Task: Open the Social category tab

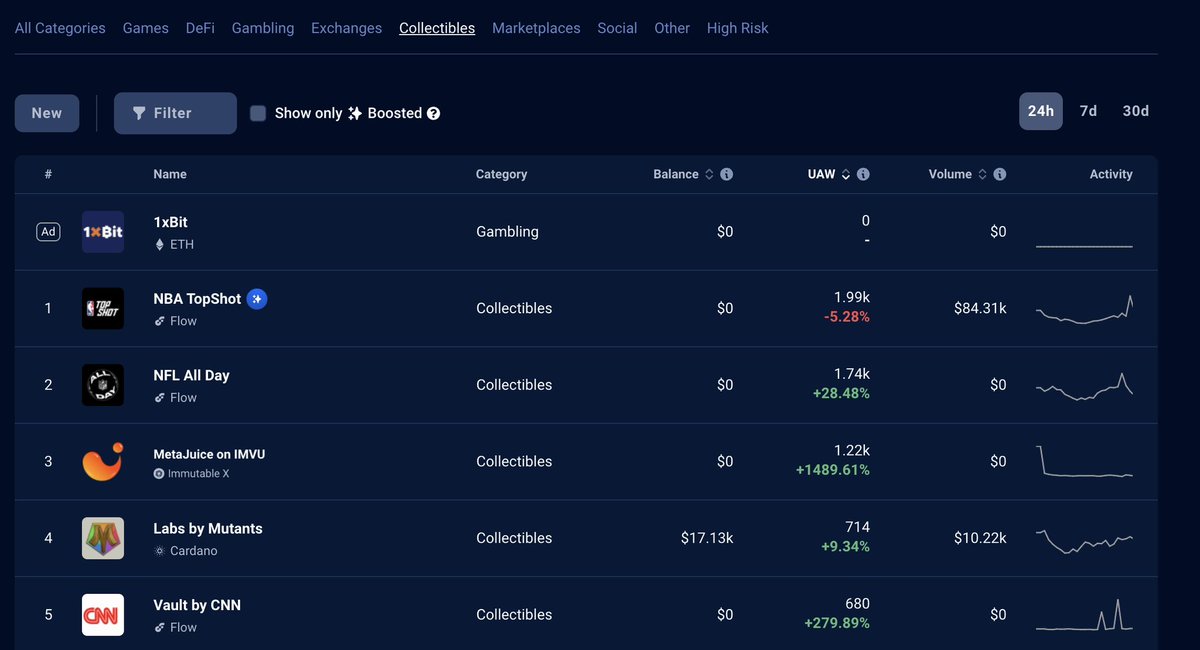Action: [x=617, y=28]
